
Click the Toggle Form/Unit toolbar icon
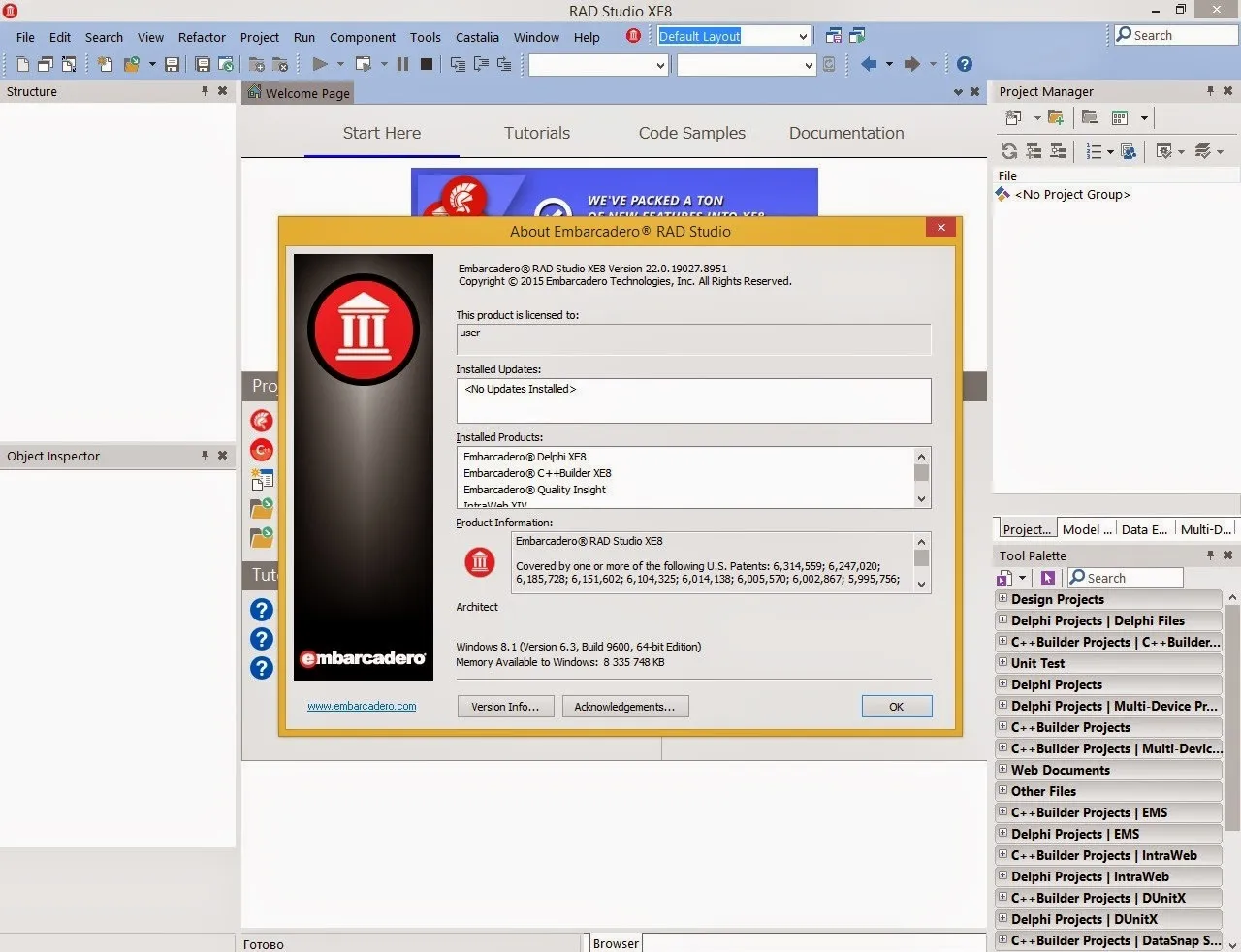[x=69, y=64]
